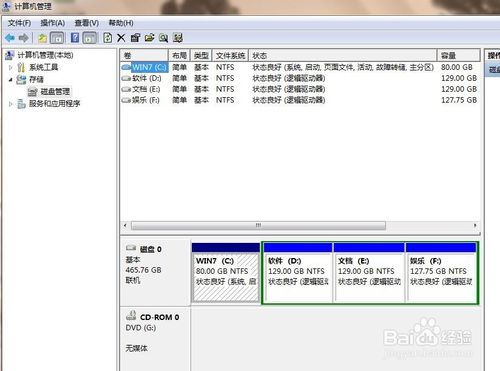Image resolution: width=500 pixels, height=371 pixels.
Task: Select the 文档 (E:) partition block in disk map
Action: point(369,273)
